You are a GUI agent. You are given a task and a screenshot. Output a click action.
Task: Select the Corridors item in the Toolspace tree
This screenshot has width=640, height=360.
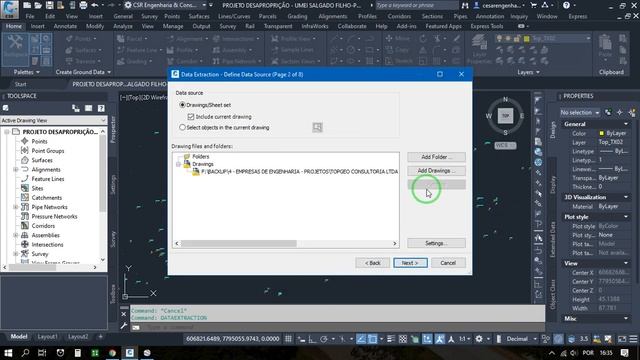click(43, 226)
